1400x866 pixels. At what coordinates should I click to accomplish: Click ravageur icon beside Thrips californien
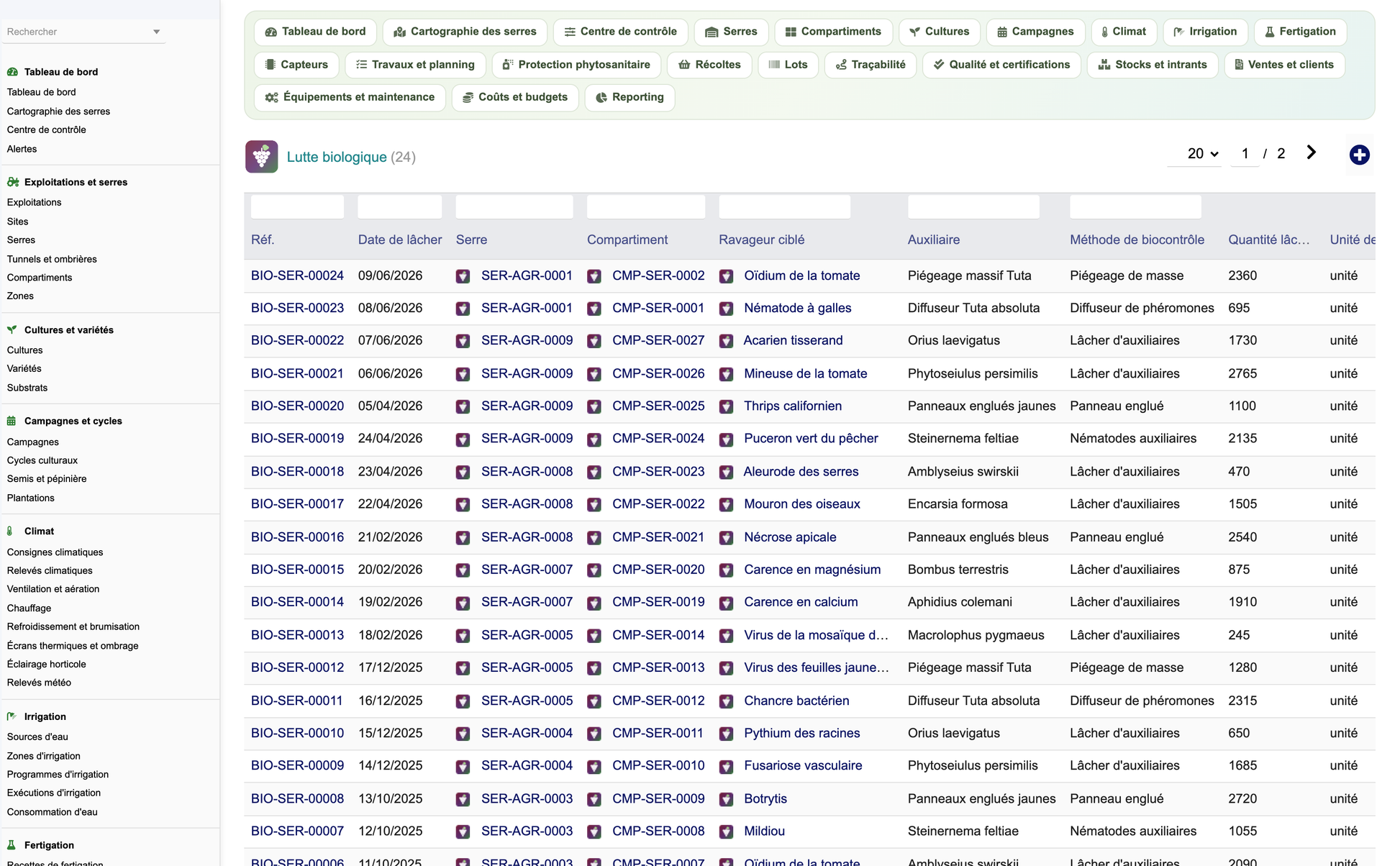point(726,406)
